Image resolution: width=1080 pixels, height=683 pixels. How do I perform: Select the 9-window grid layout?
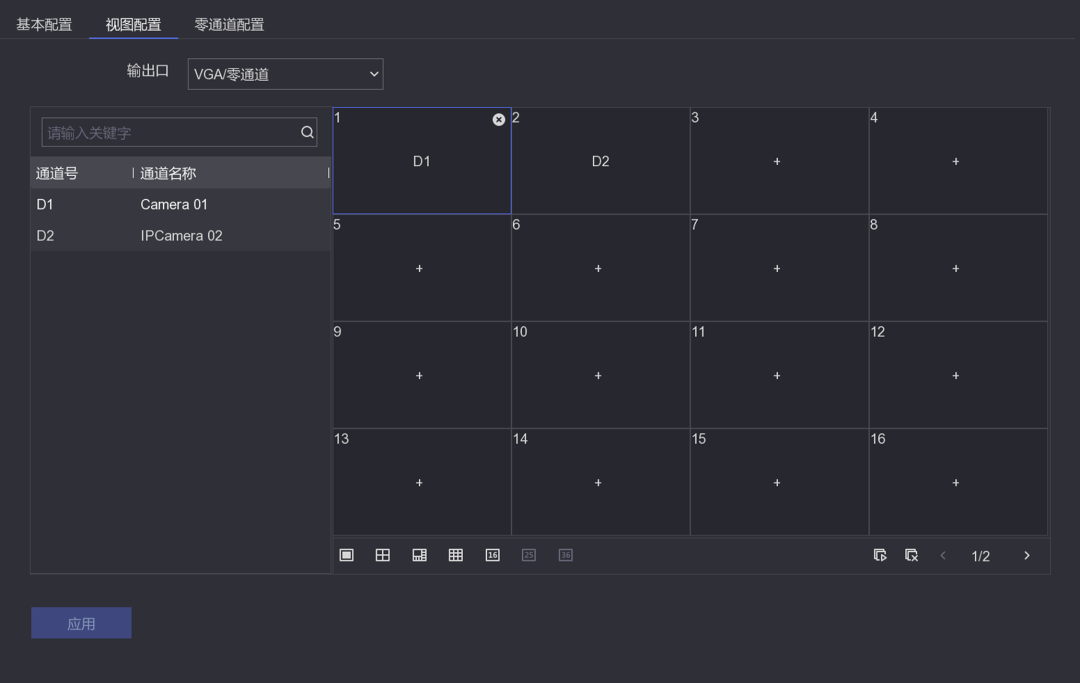pos(456,555)
